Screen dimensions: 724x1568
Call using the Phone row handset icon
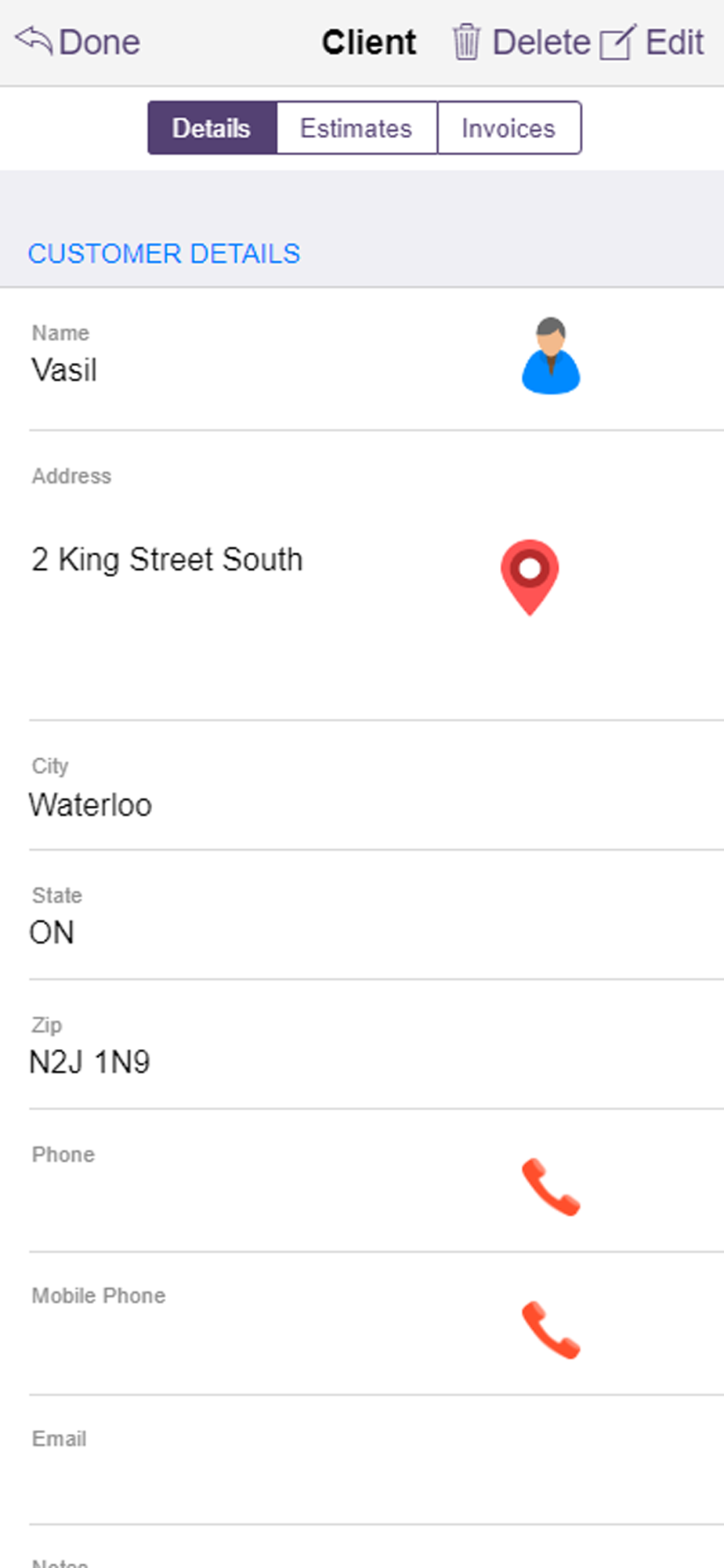click(x=551, y=1186)
